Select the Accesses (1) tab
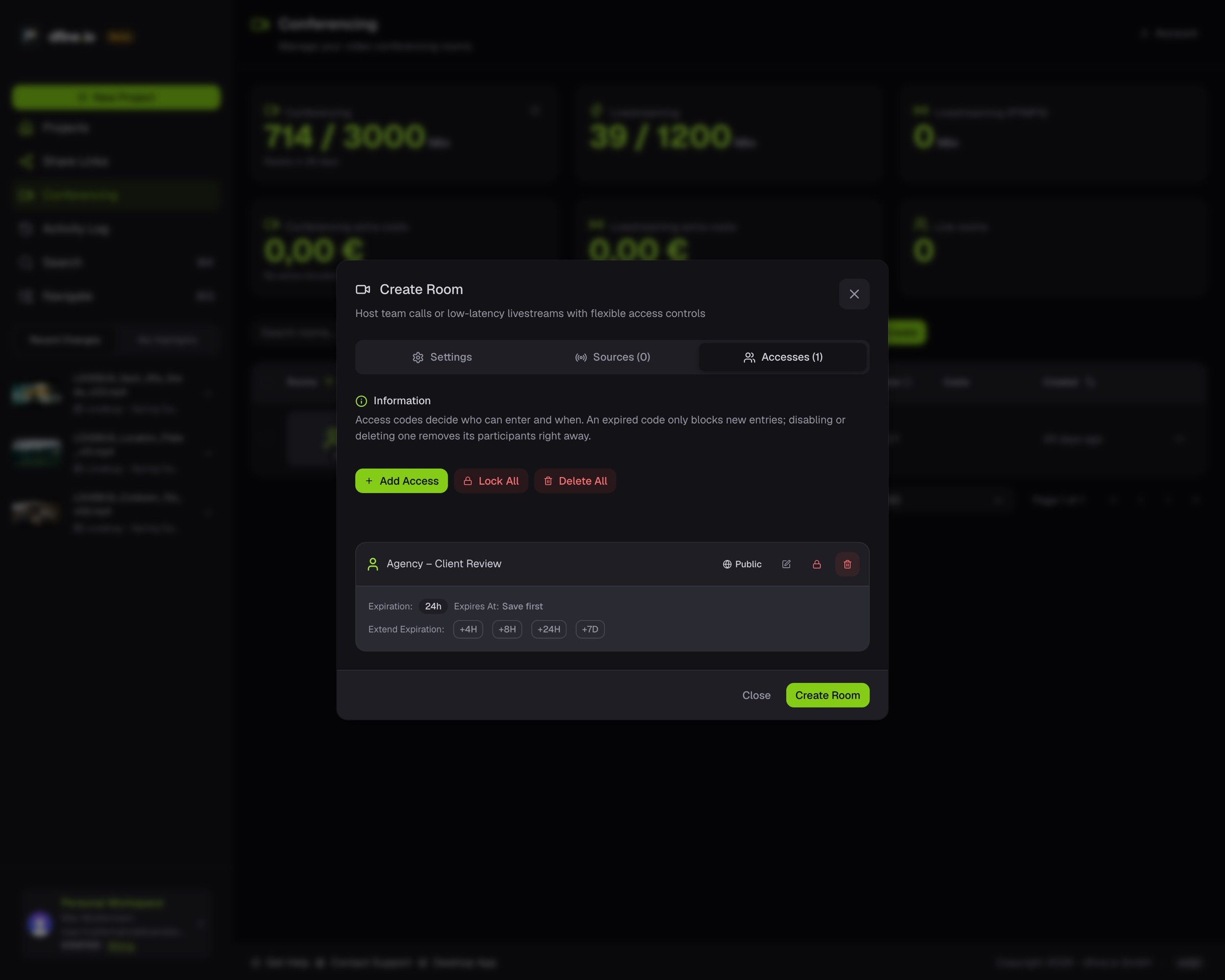This screenshot has height=980, width=1225. (783, 357)
